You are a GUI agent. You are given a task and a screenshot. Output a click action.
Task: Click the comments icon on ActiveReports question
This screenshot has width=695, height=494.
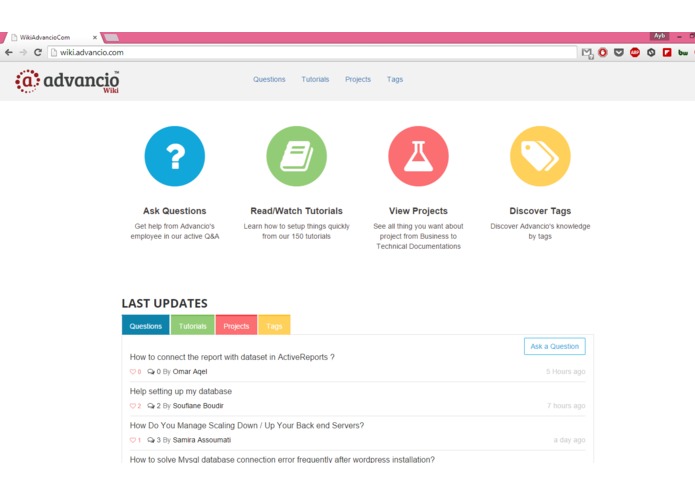pyautogui.click(x=151, y=372)
